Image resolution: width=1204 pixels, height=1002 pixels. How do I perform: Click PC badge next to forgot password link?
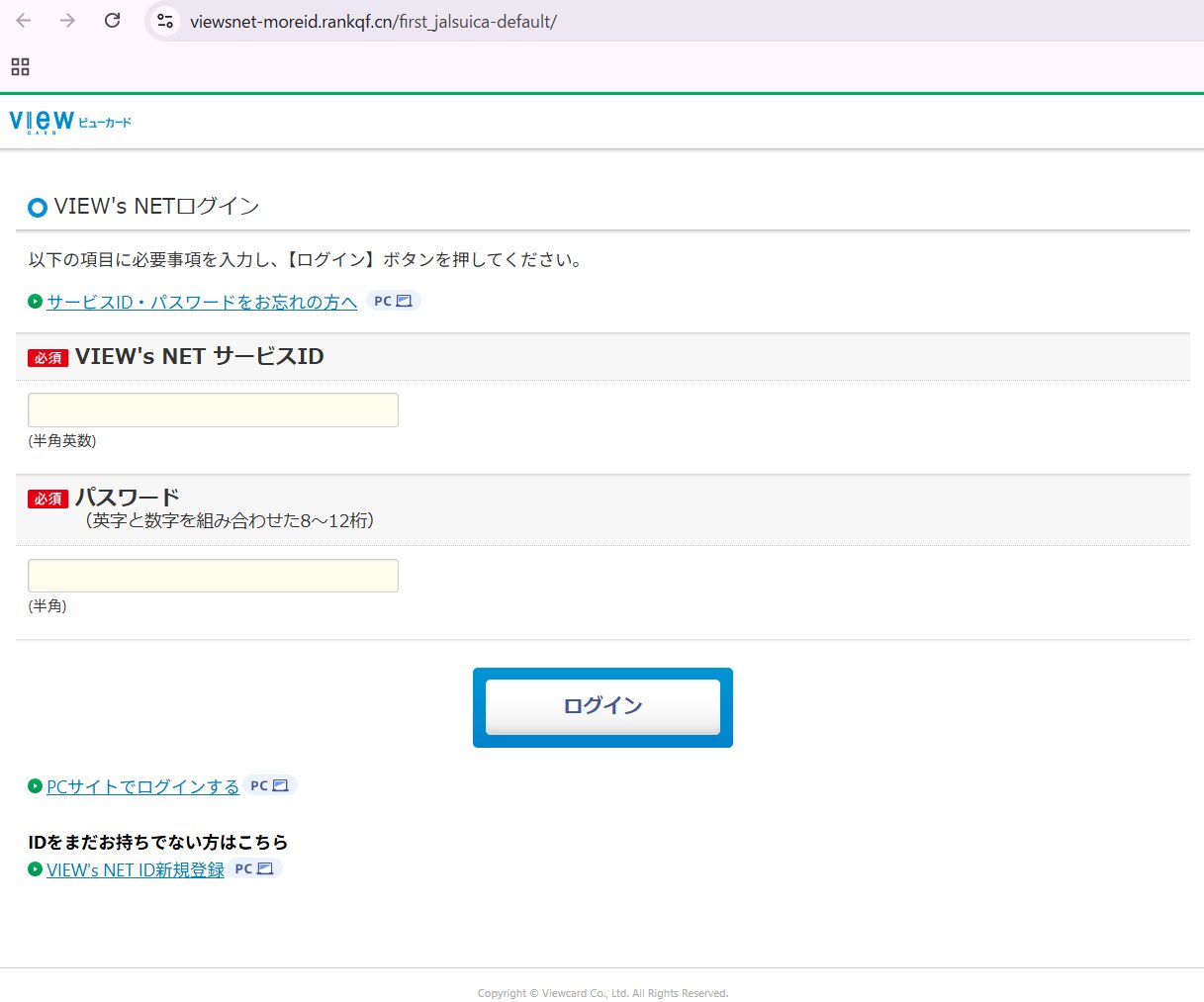pyautogui.click(x=393, y=301)
